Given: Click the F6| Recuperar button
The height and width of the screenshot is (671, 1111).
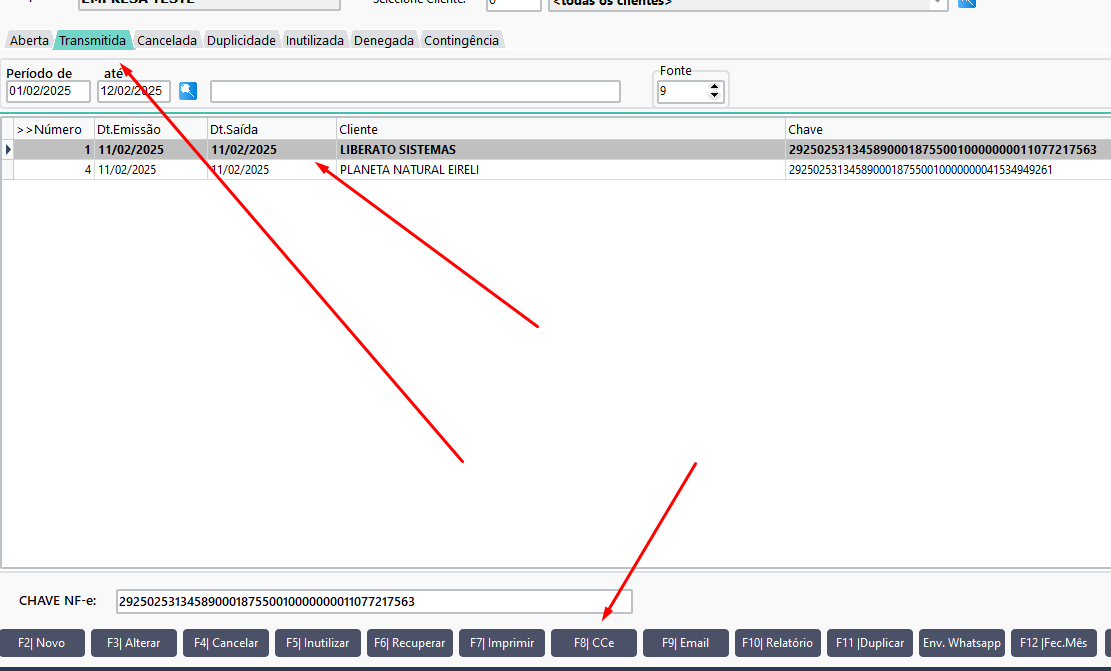Looking at the screenshot, I should point(410,643).
